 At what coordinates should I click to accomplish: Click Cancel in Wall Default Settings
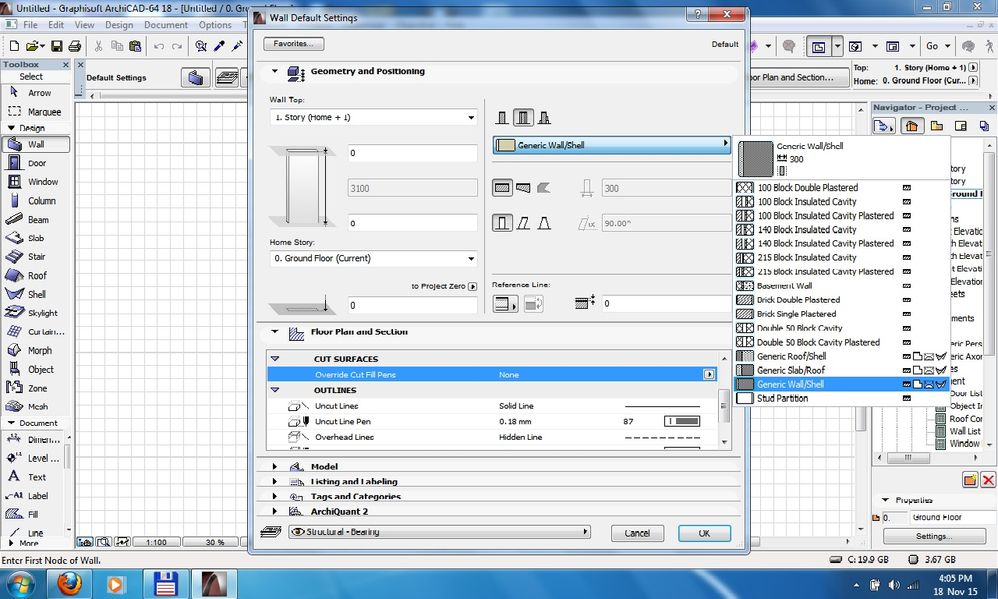pos(637,533)
